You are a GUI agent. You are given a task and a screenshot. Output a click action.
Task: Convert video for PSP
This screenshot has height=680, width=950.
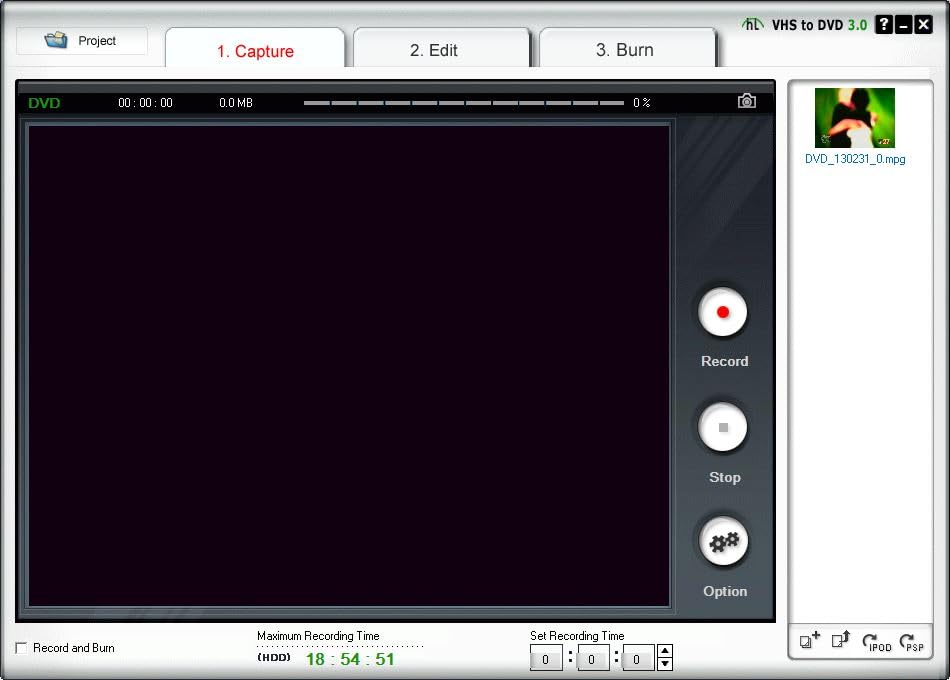911,642
